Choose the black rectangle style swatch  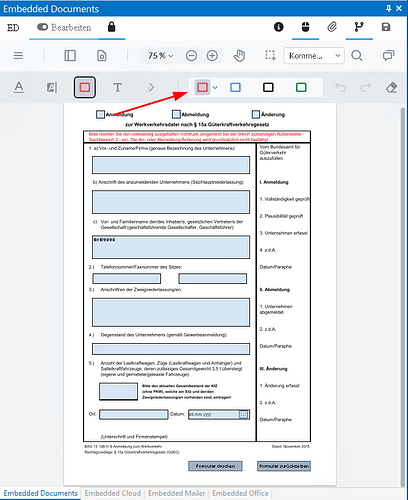[268, 87]
